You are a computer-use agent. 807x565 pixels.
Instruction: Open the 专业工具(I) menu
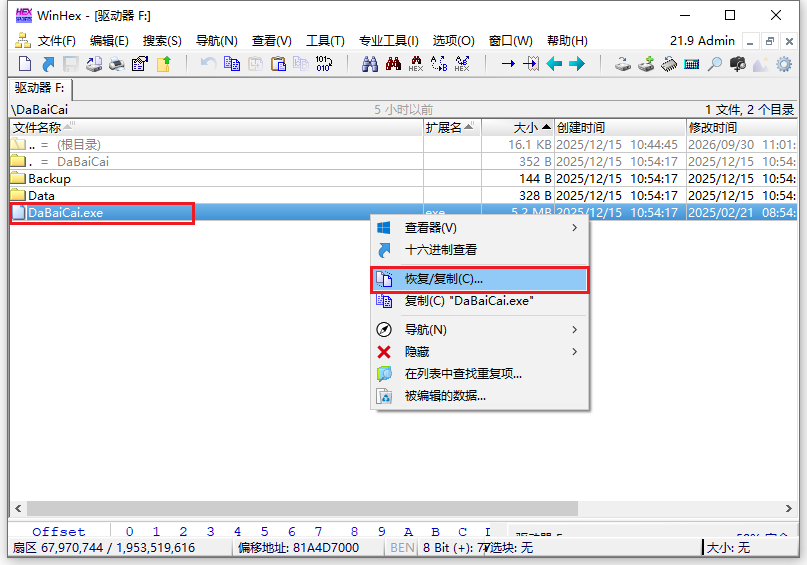point(389,41)
